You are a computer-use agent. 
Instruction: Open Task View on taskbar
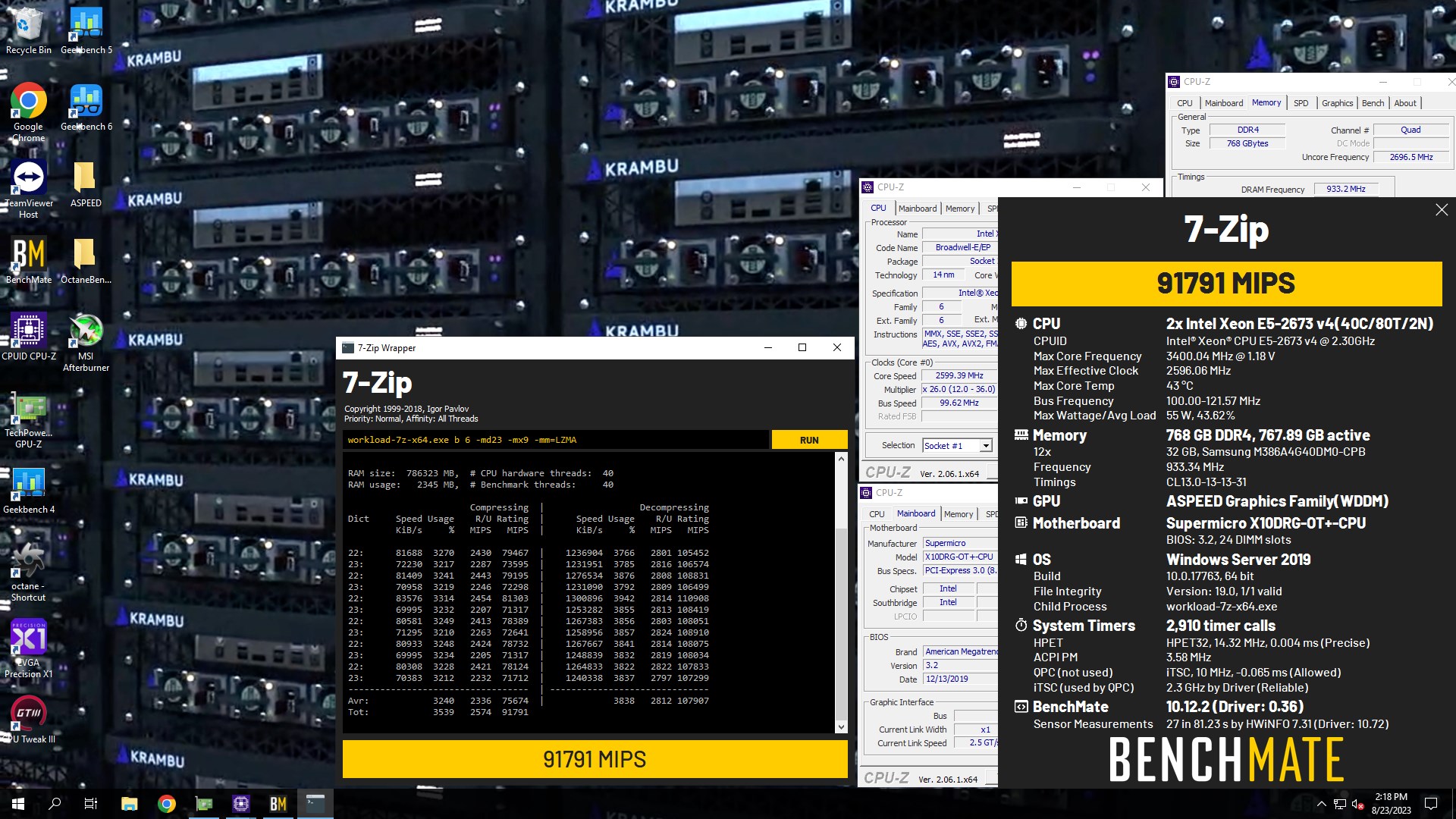tap(91, 804)
